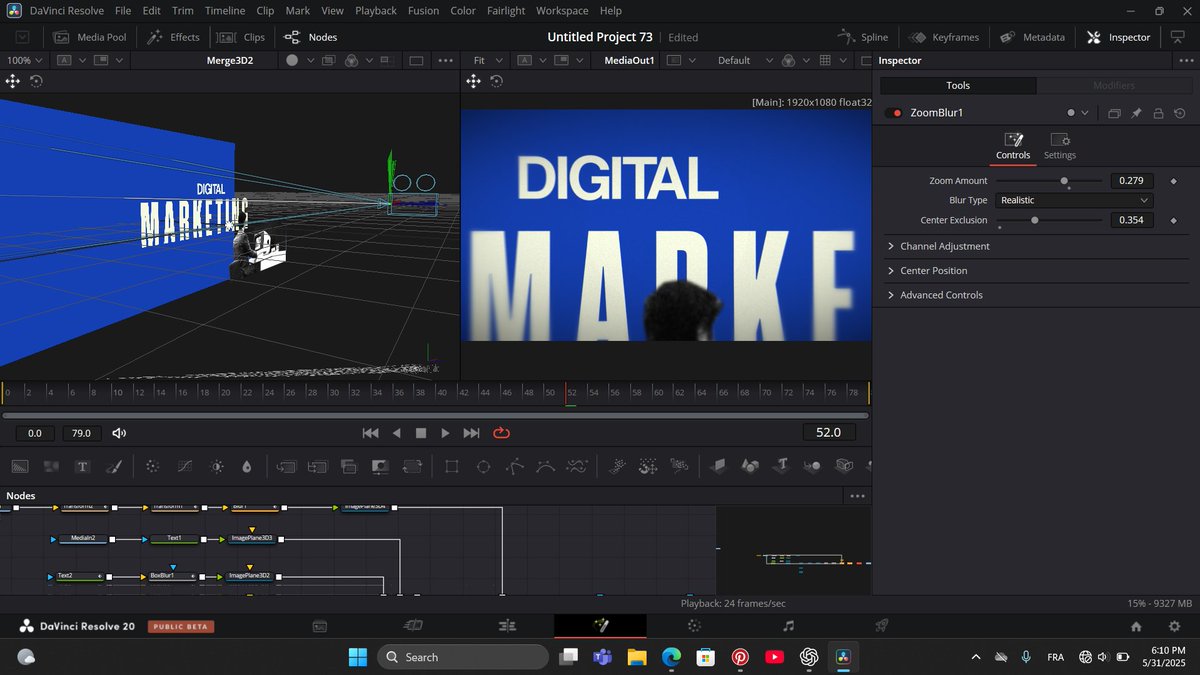1200x675 pixels.
Task: Open the Fairlight page music note icon
Action: tap(788, 626)
